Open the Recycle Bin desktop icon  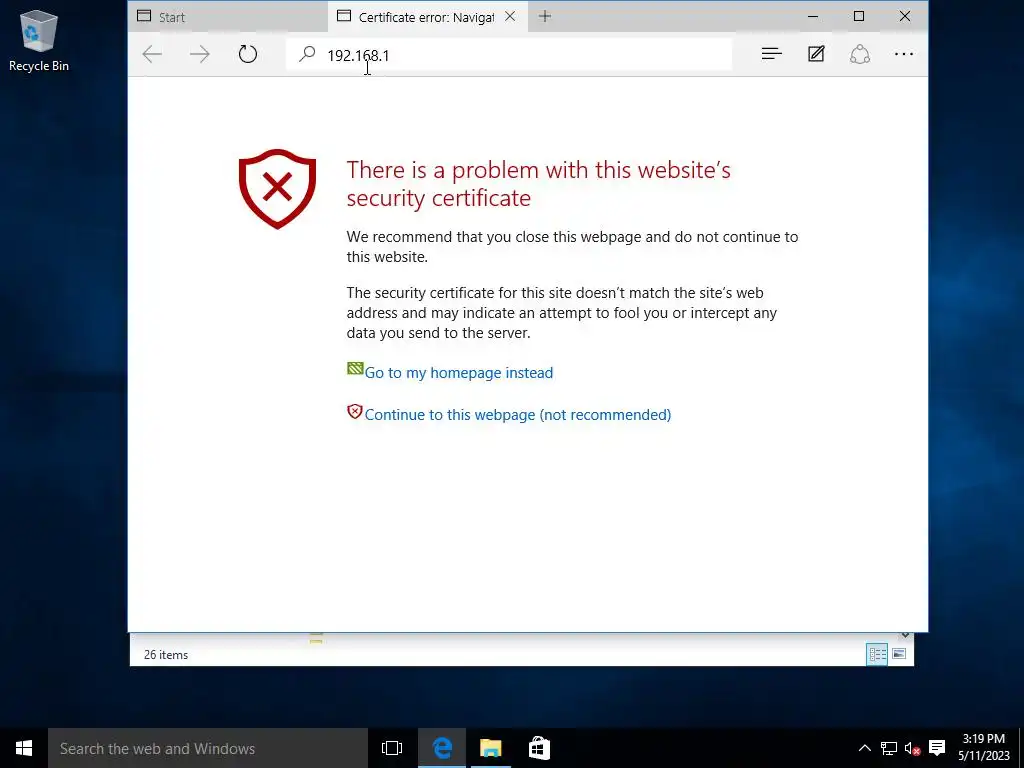point(39,40)
